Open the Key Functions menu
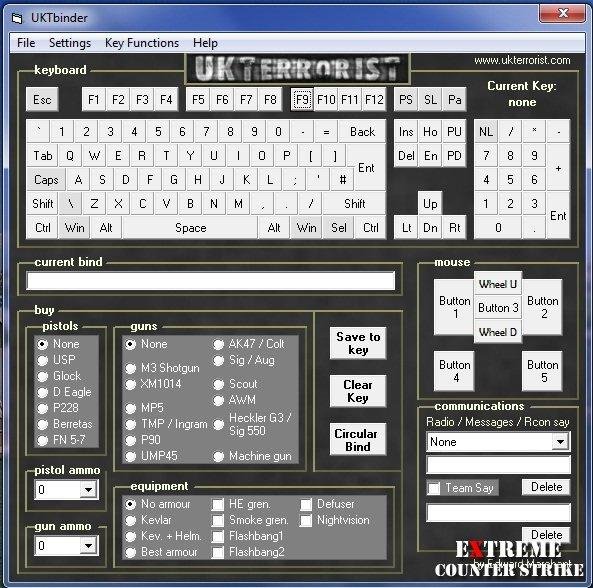 pyautogui.click(x=142, y=43)
